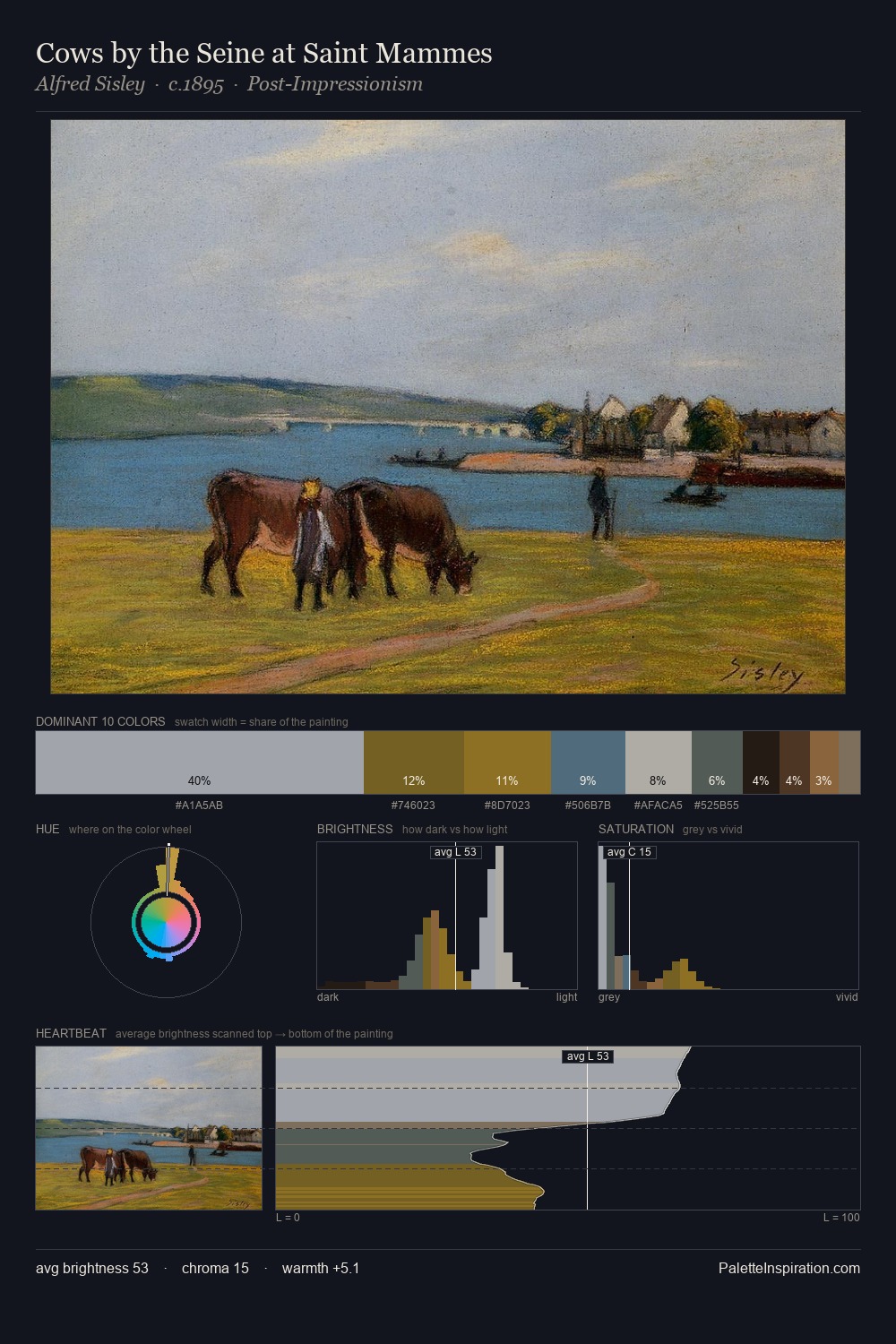Click the 'dark' brightness axis label
Screen dimensions: 896x1344
(x=328, y=997)
